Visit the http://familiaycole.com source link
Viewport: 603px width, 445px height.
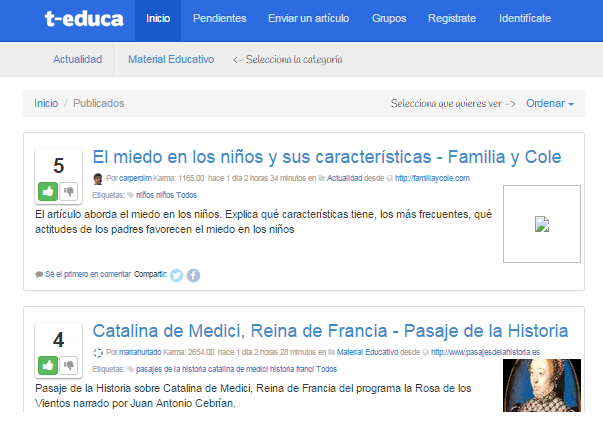point(432,178)
